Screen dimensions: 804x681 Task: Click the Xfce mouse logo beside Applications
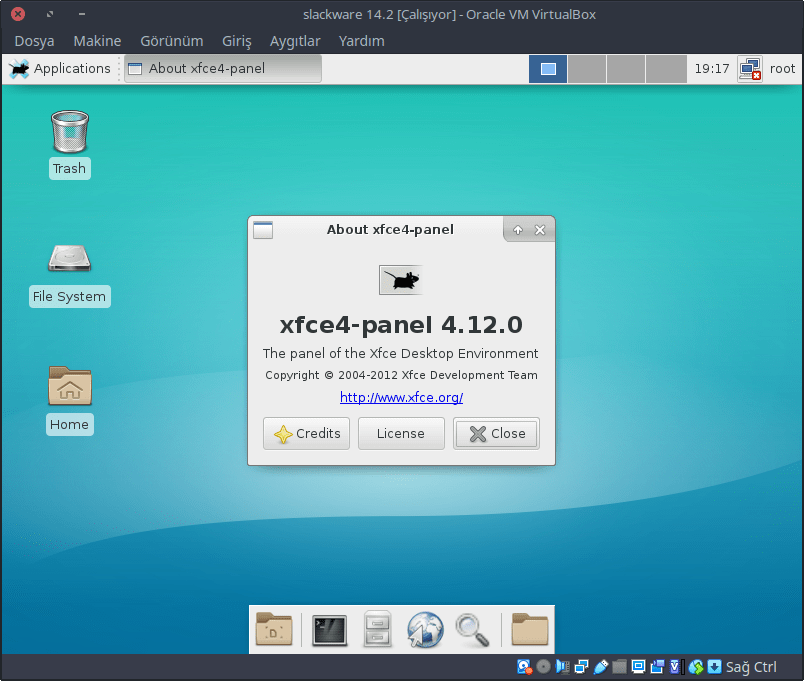coord(19,69)
